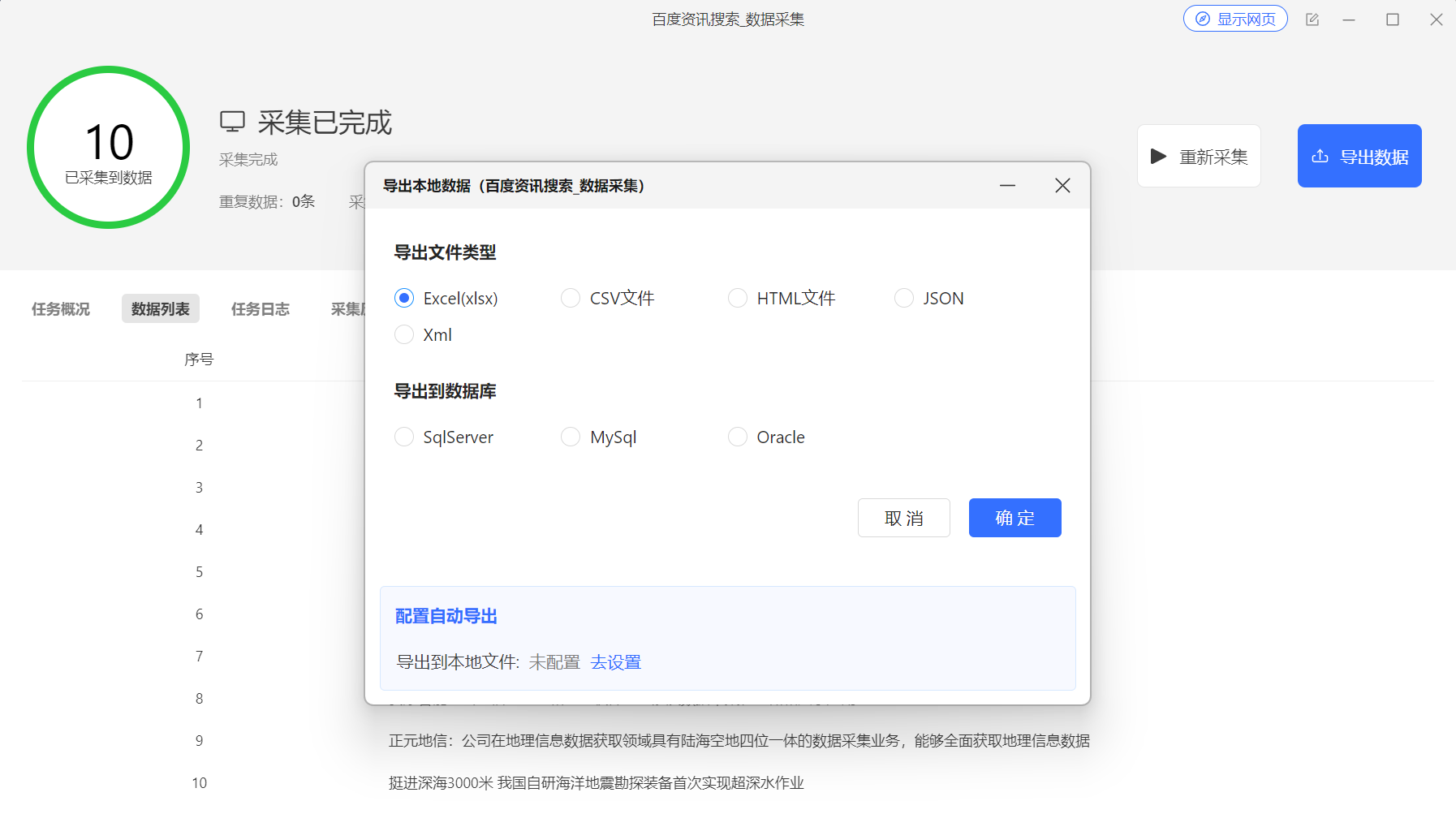
Task: Minimize the main application window
Action: [x=1349, y=19]
